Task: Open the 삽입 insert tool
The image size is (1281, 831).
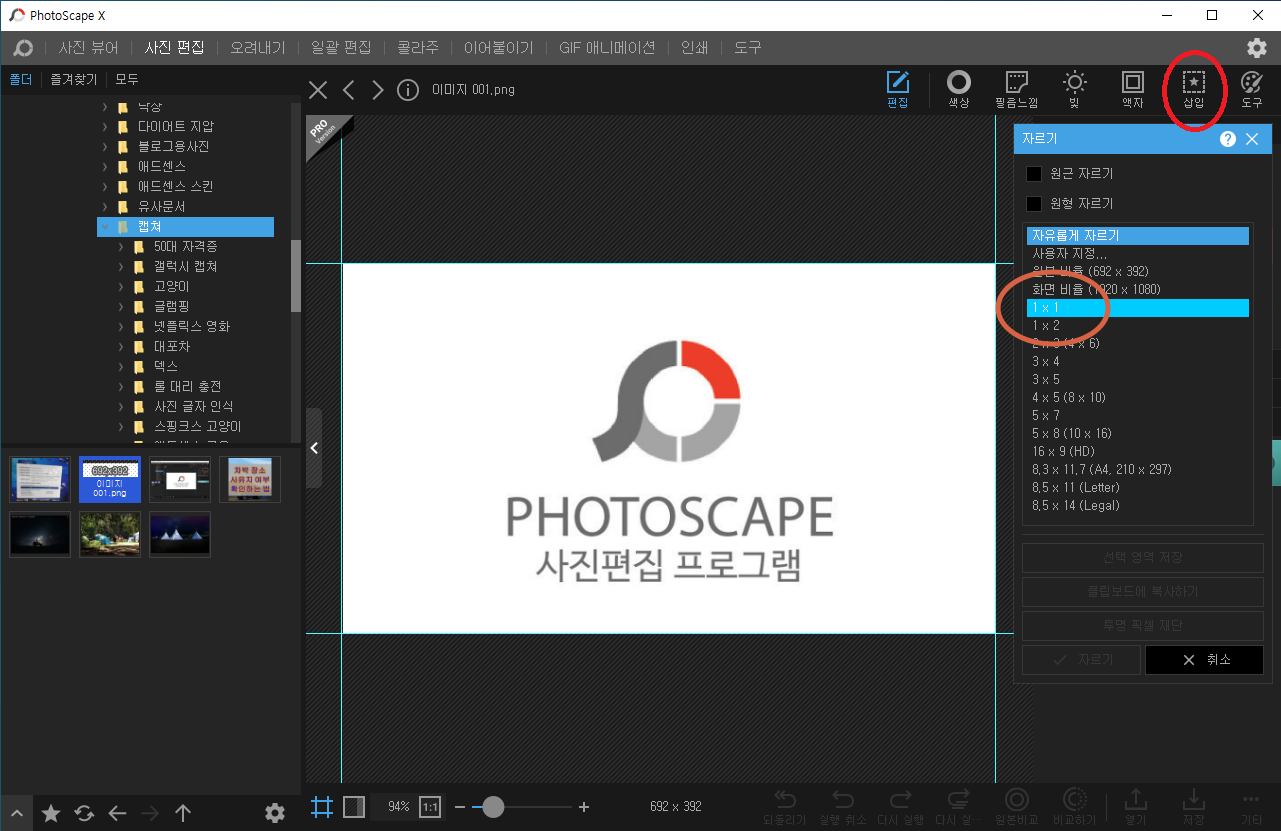Action: (x=1194, y=89)
